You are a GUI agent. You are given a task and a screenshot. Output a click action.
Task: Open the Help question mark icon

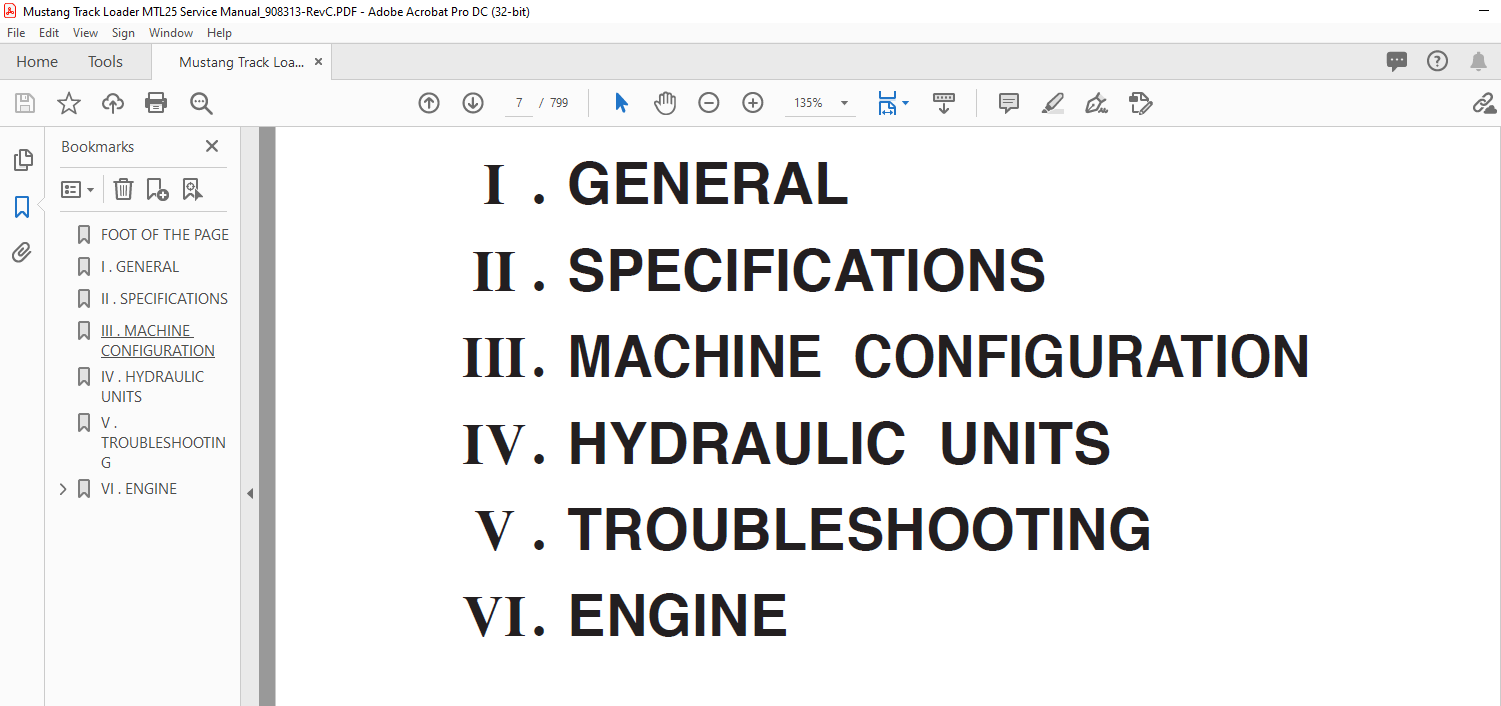tap(1437, 61)
